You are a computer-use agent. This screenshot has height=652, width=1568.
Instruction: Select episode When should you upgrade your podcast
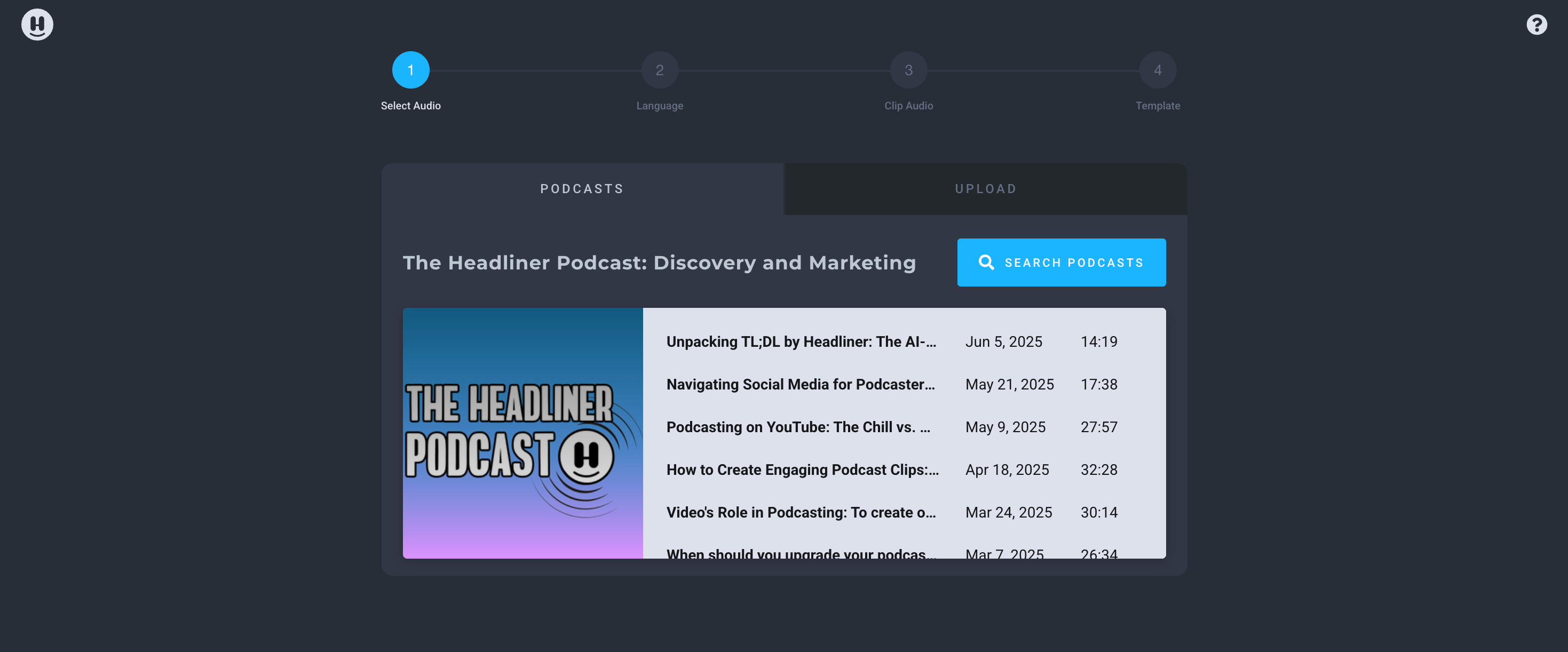click(x=801, y=553)
